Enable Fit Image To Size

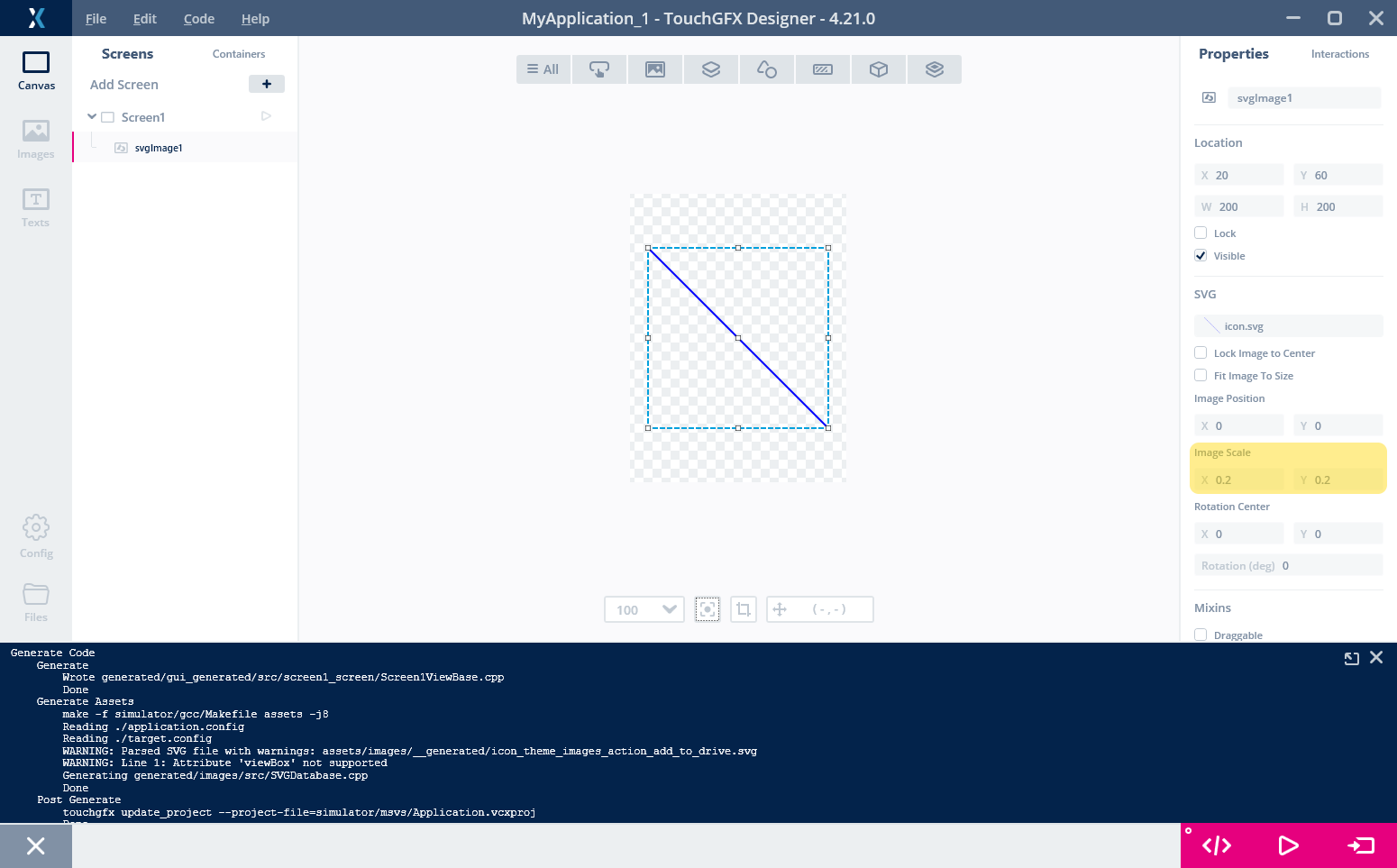pos(1201,376)
